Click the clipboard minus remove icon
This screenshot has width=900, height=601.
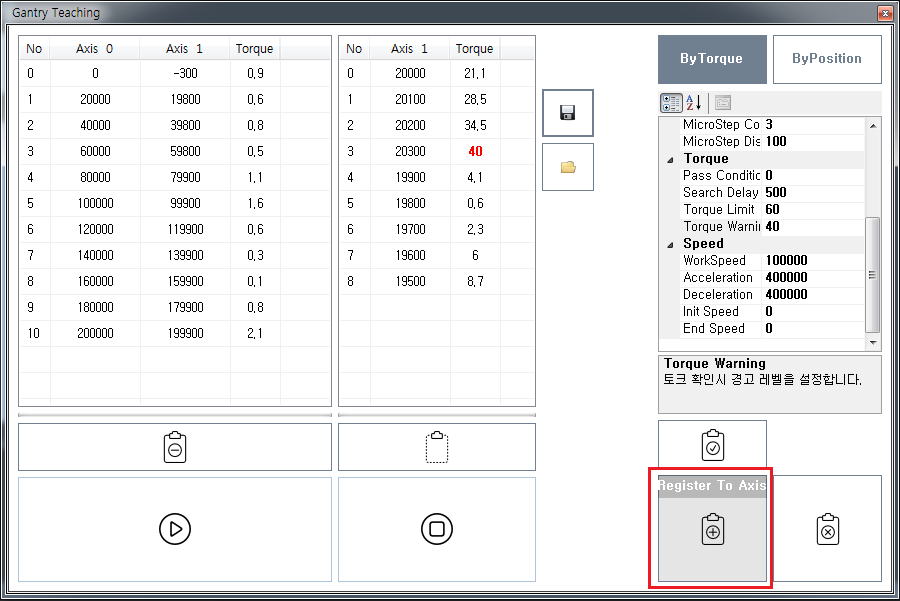pos(174,447)
